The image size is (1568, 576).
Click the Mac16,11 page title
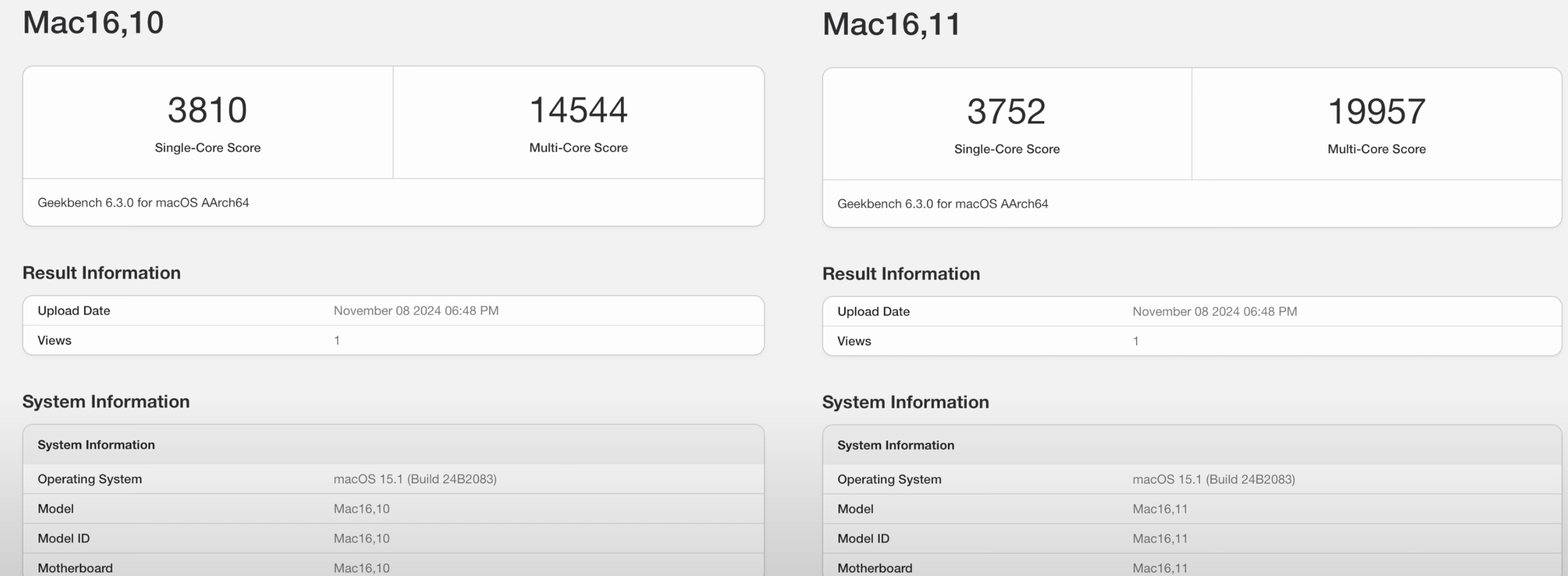[x=891, y=24]
